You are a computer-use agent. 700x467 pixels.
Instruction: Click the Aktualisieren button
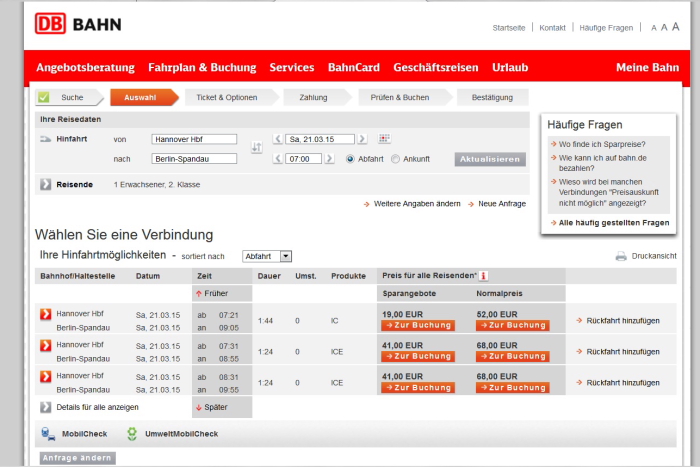click(x=489, y=159)
